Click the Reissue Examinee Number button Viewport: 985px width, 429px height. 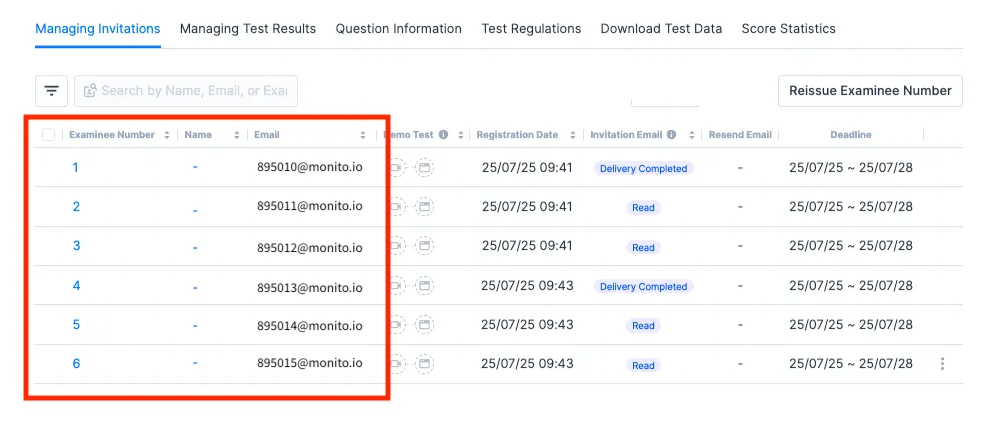(x=870, y=91)
